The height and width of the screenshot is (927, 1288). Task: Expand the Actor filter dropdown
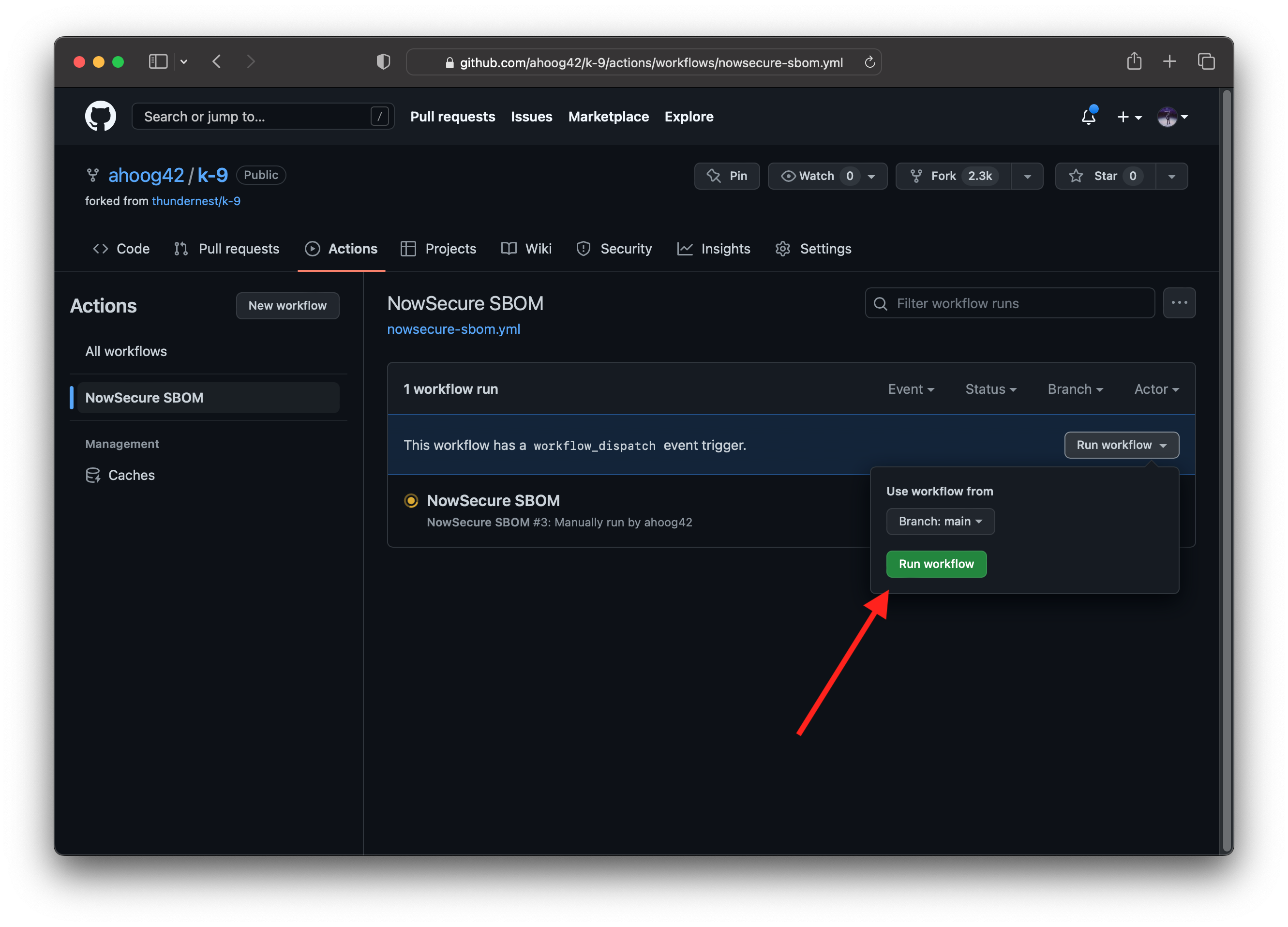1156,389
